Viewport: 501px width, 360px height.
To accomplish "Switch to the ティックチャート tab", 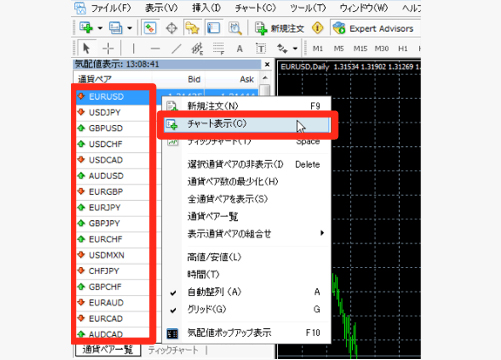I will [x=173, y=350].
